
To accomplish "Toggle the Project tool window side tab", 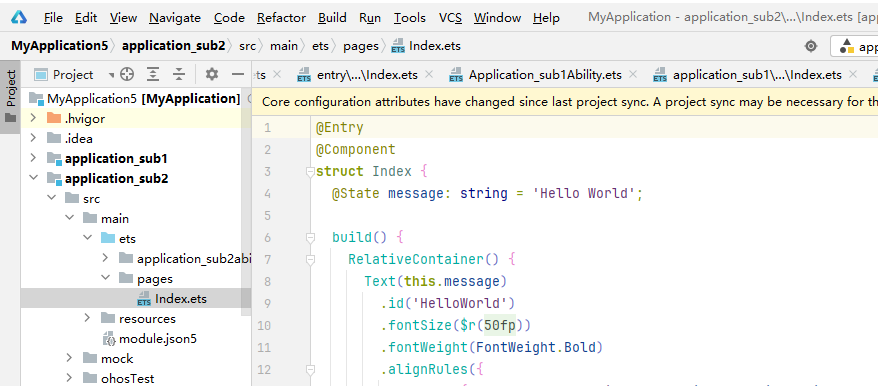I will 11,97.
